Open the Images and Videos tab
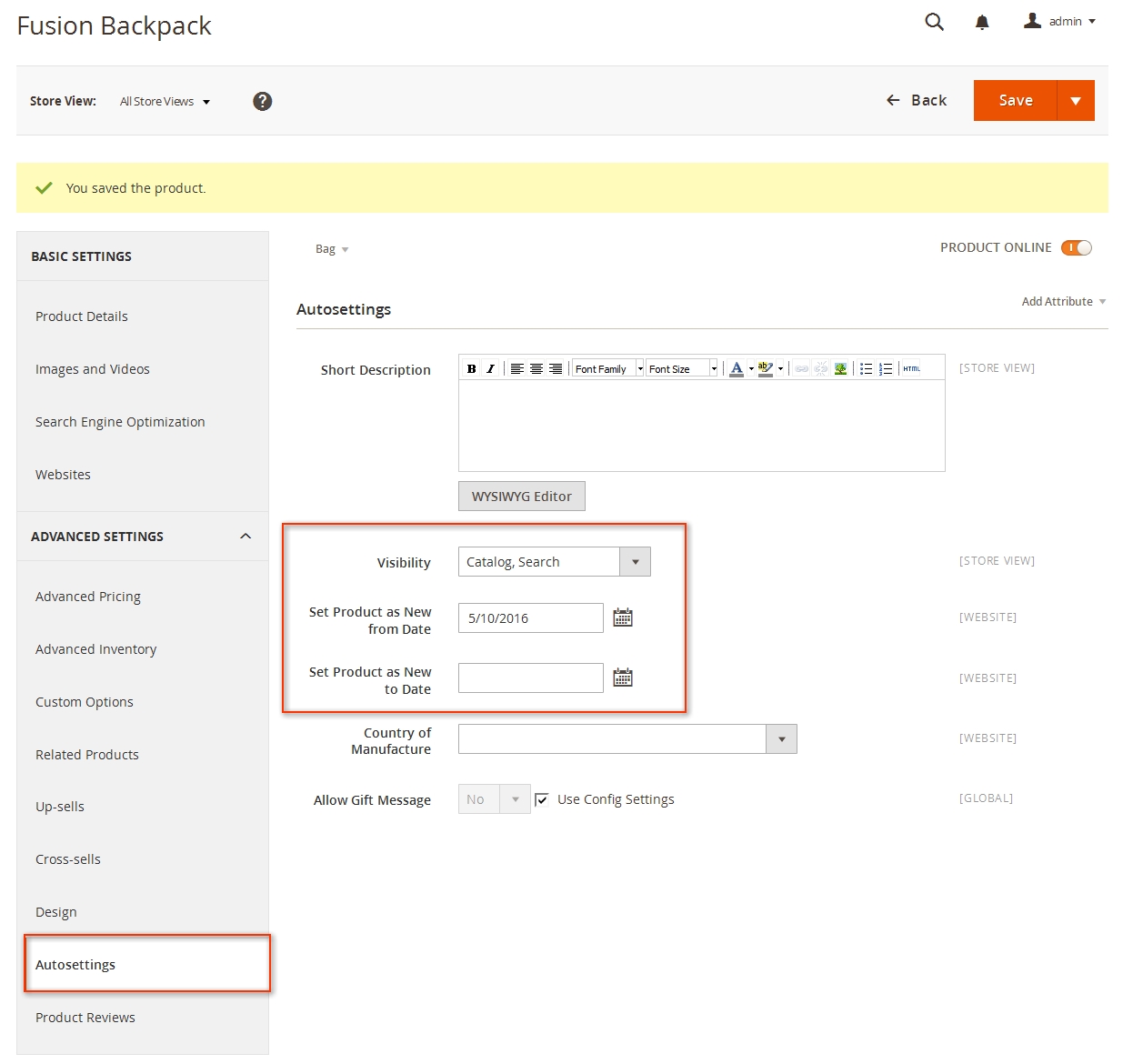1123x1064 pixels. coord(93,369)
